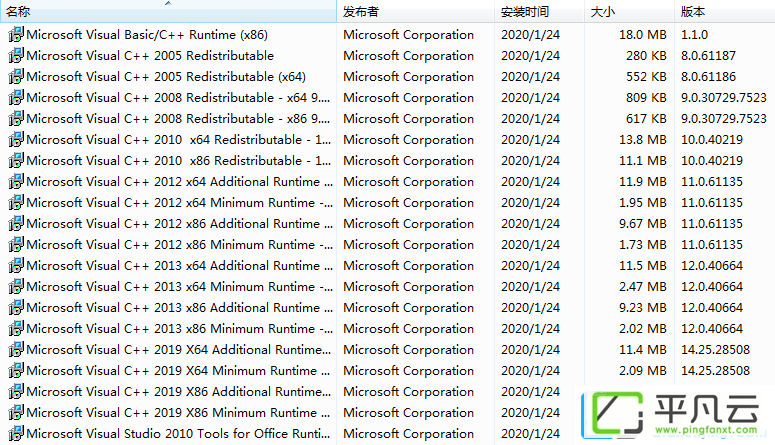The height and width of the screenshot is (445, 775).
Task: Click size value 11.4 MB
Action: click(x=643, y=350)
